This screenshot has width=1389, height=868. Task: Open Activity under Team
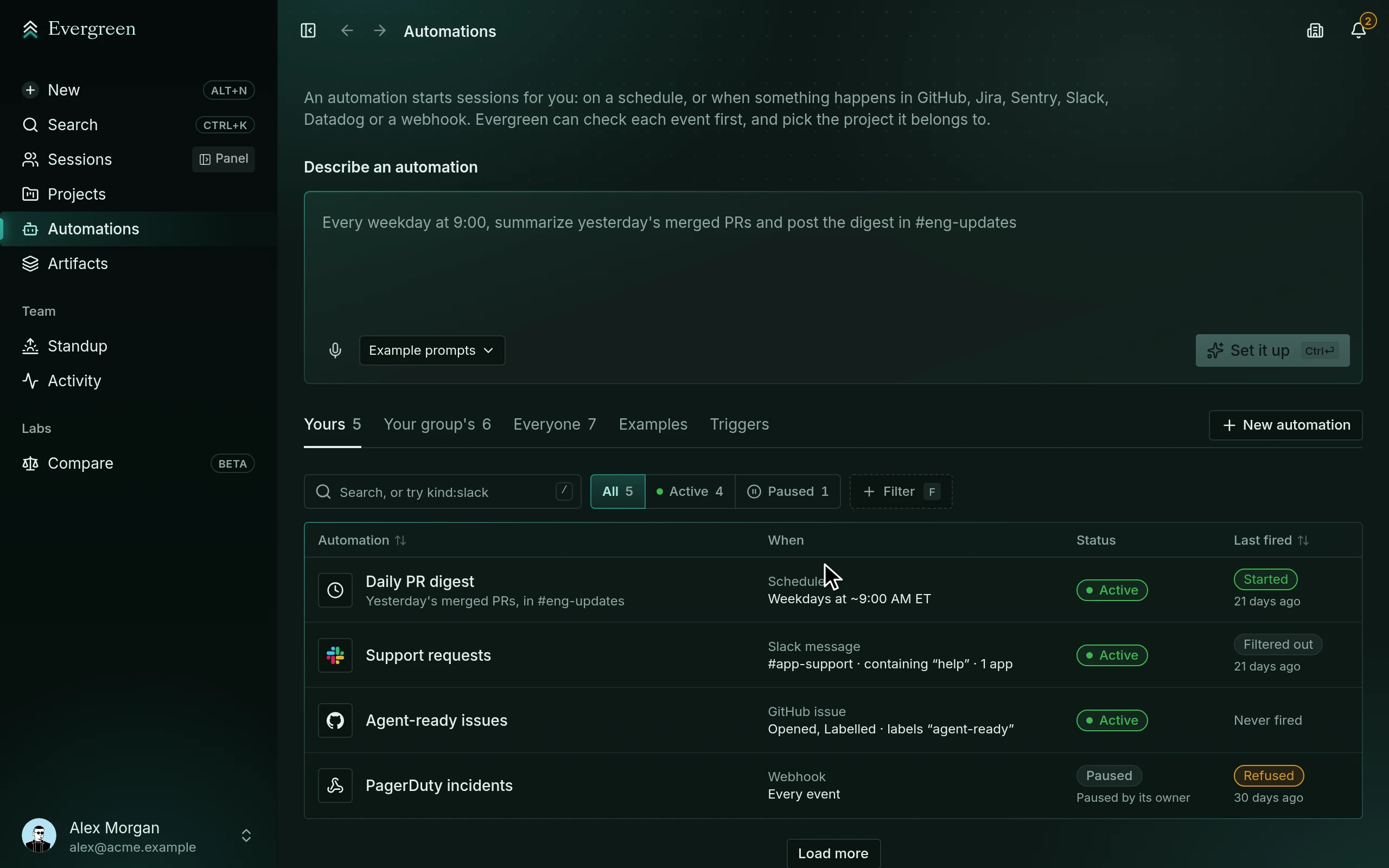point(138,381)
